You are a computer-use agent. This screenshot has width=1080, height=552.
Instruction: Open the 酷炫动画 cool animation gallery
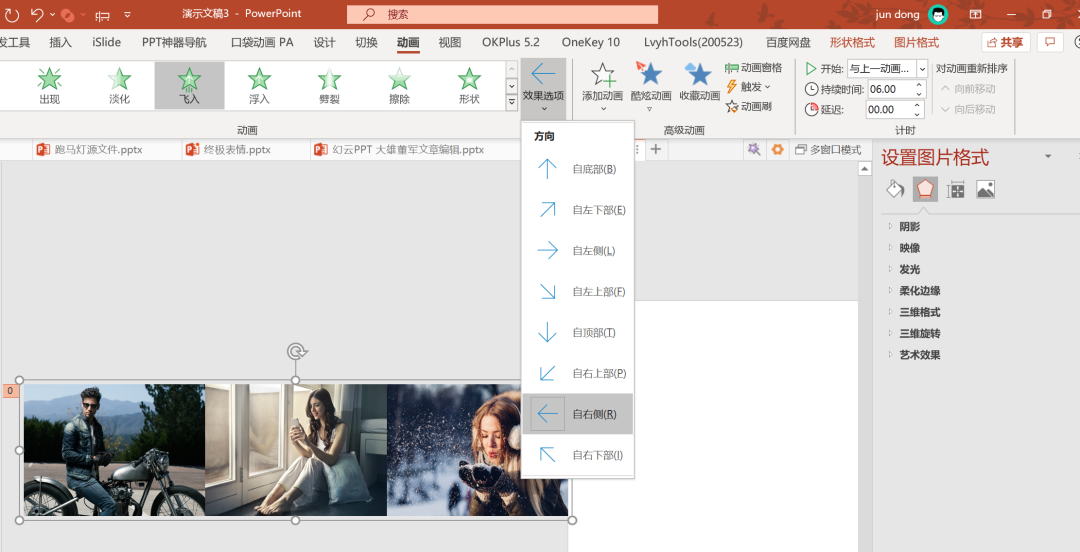pos(650,87)
